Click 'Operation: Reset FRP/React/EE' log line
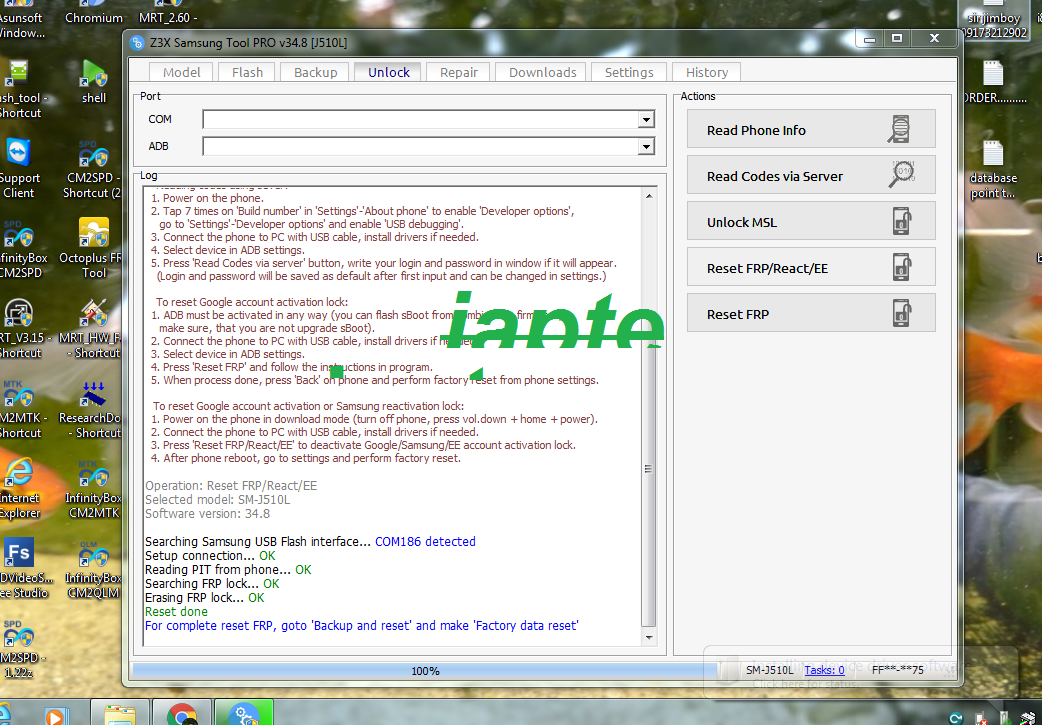 231,486
